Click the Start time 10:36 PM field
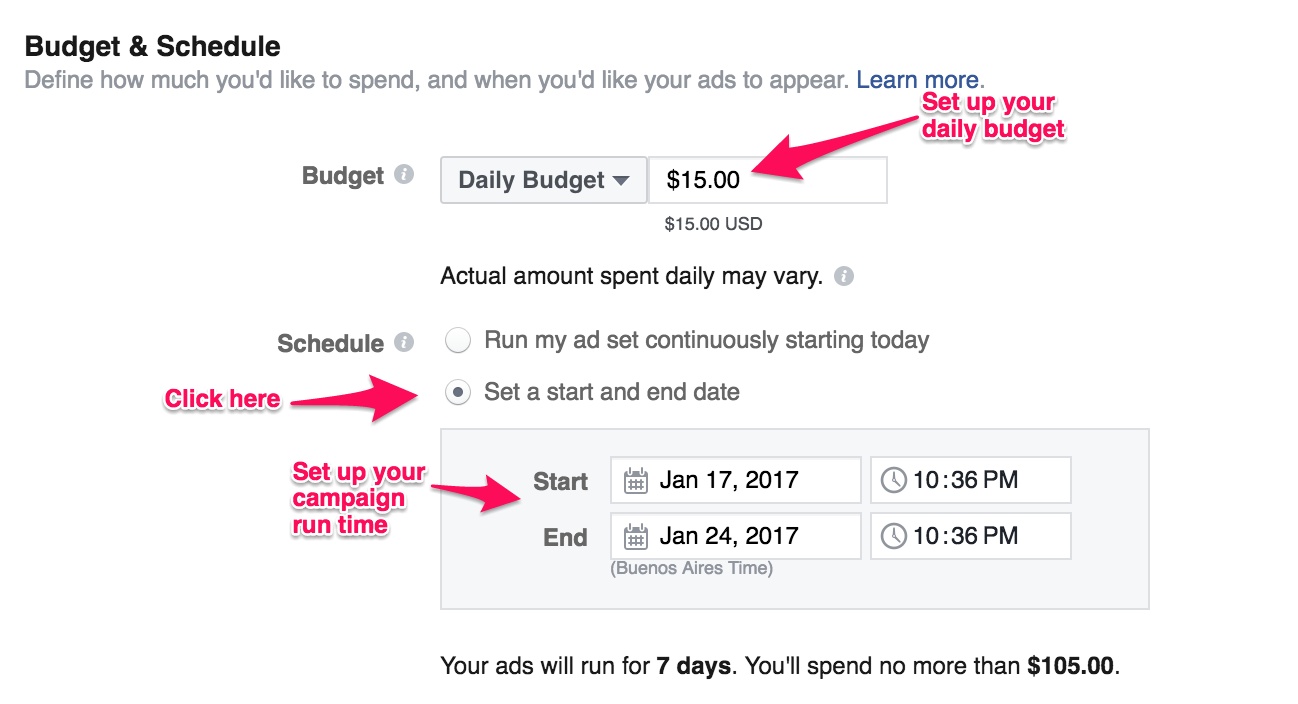Image resolution: width=1298 pixels, height=704 pixels. 970,481
